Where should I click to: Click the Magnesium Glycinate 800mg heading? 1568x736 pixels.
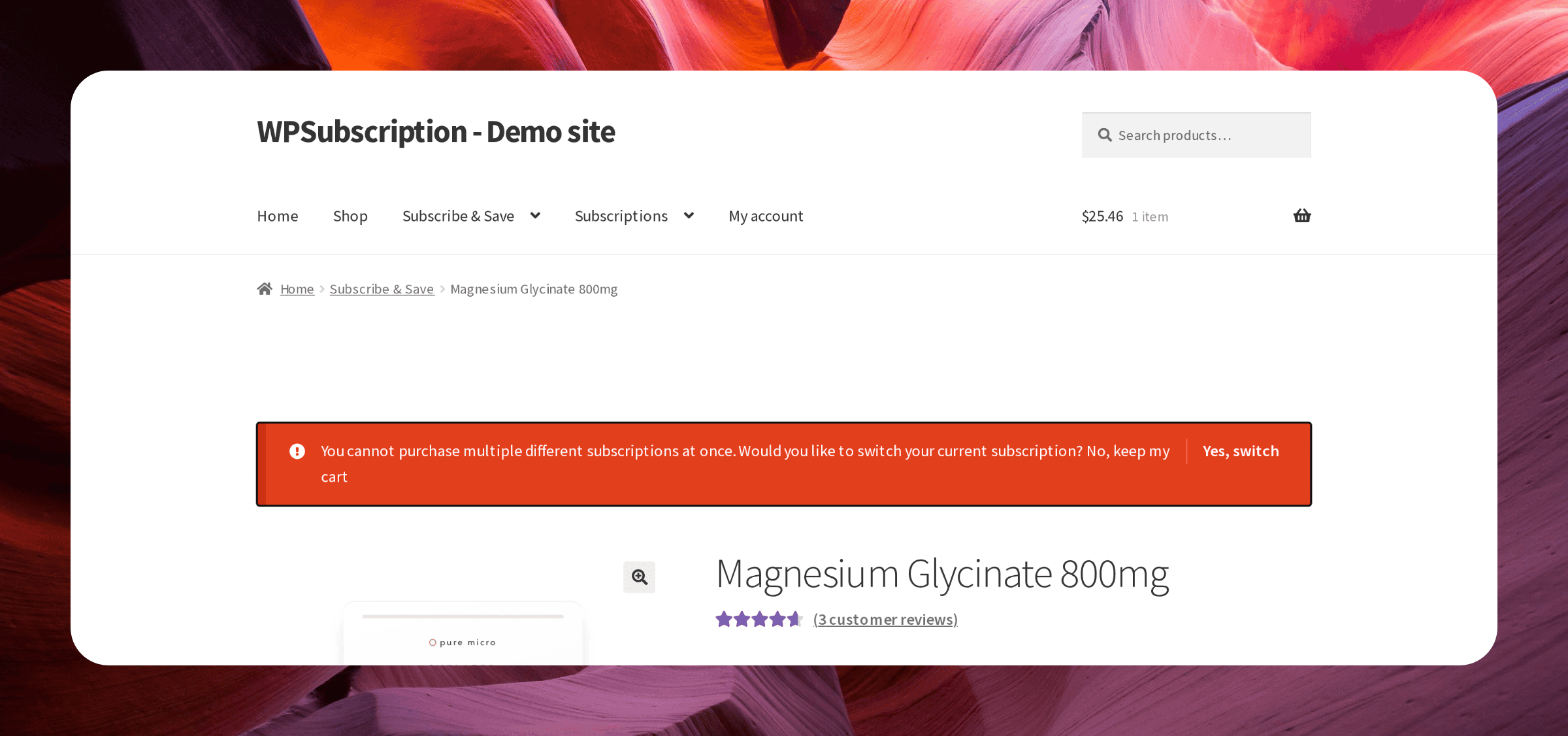[942, 575]
